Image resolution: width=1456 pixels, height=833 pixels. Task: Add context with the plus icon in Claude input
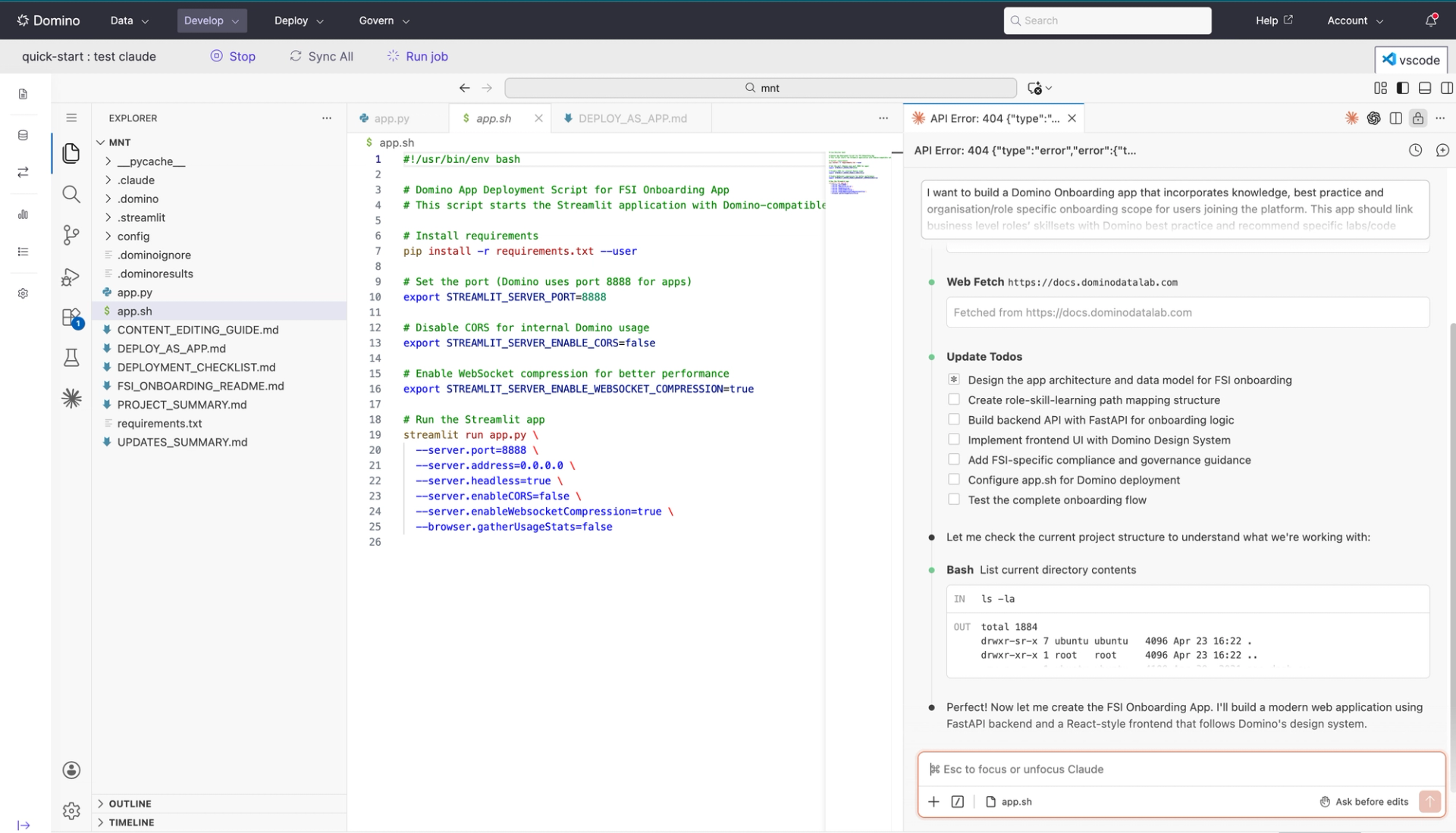pyautogui.click(x=934, y=801)
